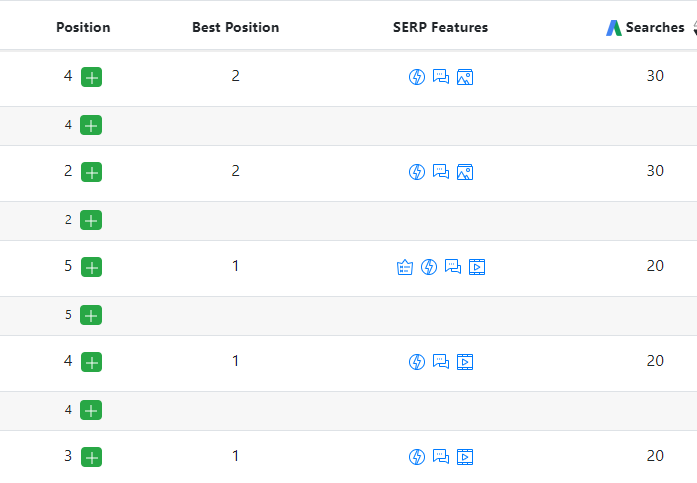Expand the main row with Position 2
697x483 pixels.
[91, 172]
